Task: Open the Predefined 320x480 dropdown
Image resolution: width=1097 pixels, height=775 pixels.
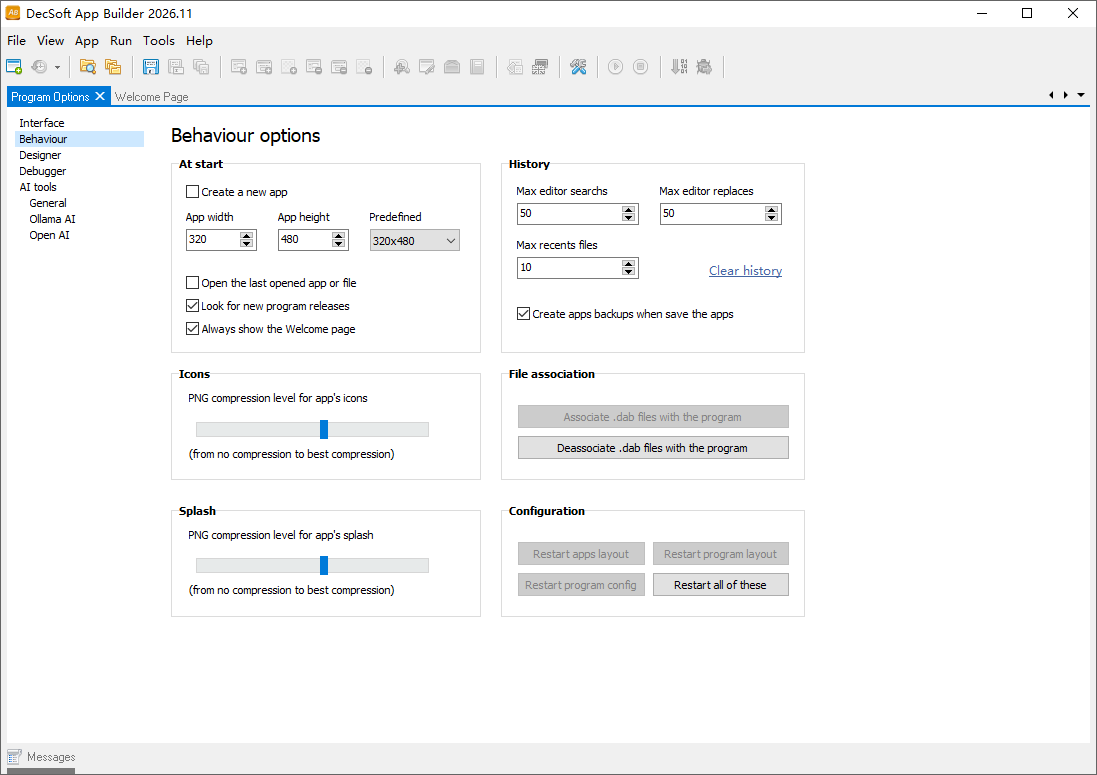Action: click(414, 241)
